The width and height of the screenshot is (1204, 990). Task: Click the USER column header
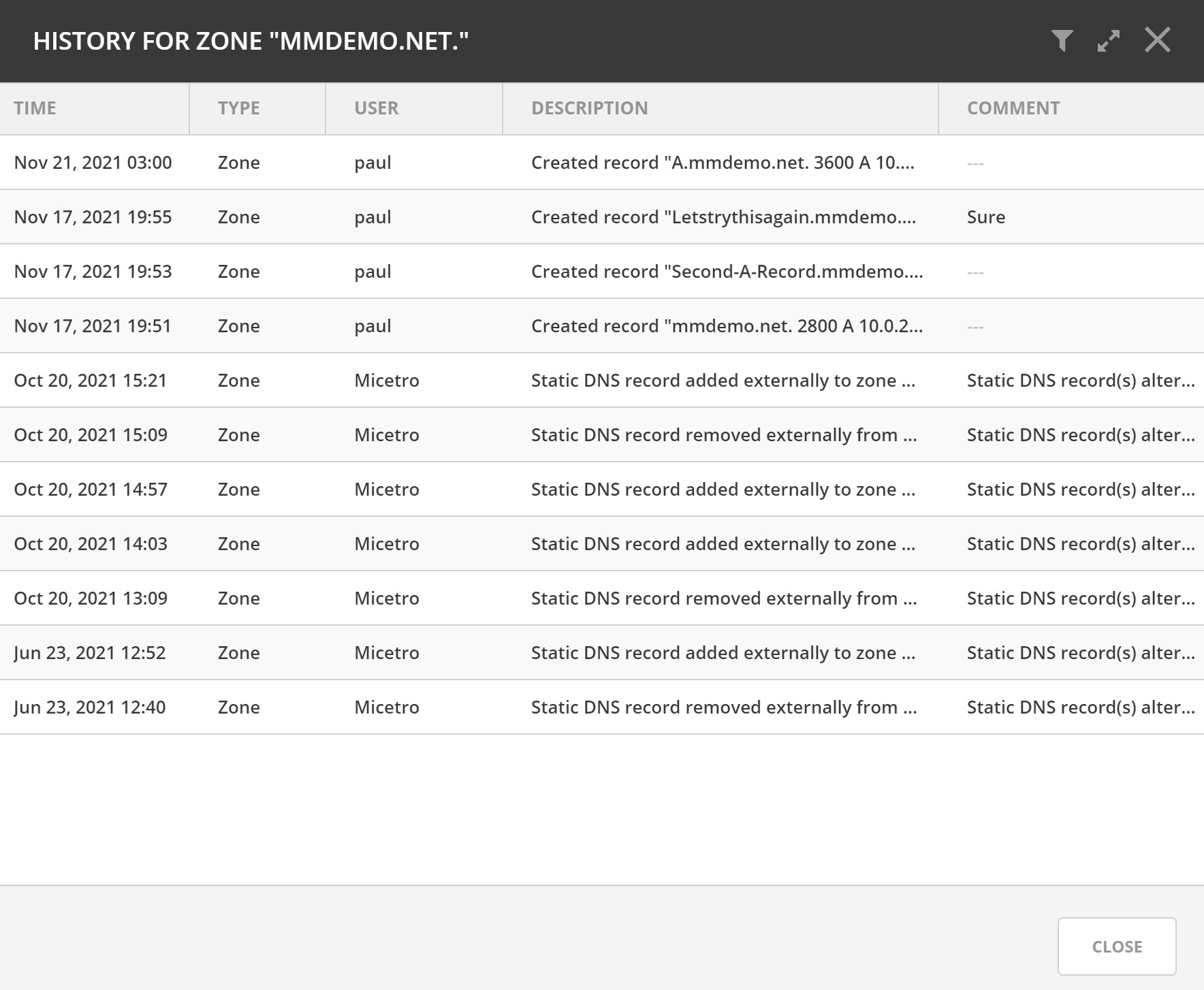pos(377,108)
